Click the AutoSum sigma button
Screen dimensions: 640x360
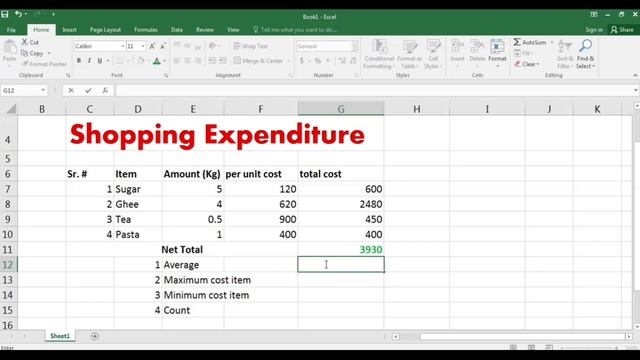529,42
